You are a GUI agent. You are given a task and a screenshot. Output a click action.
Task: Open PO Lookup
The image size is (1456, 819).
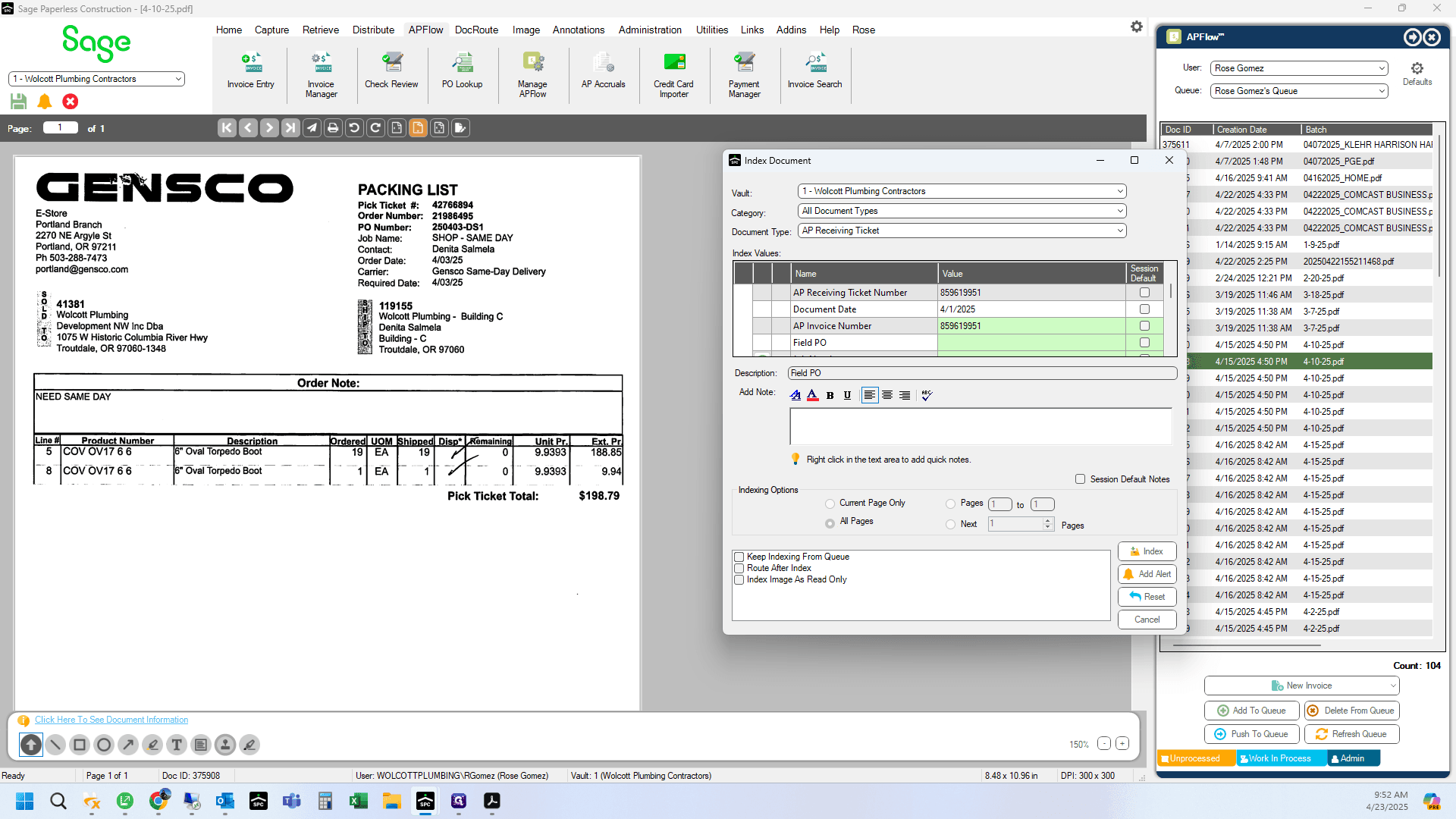462,71
